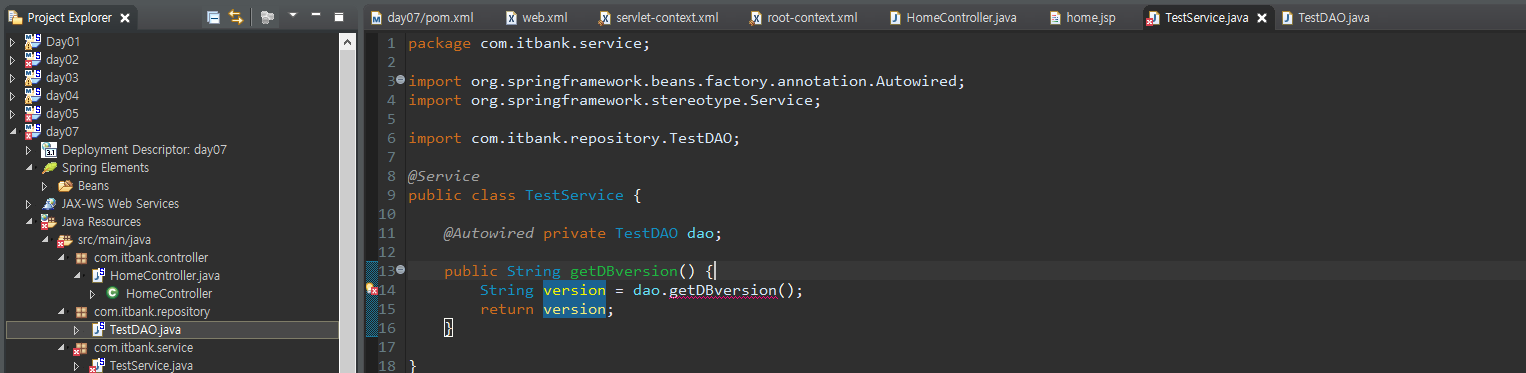Viewport: 1526px width, 373px height.
Task: Collapse the Java Resources node
Action: point(29,222)
